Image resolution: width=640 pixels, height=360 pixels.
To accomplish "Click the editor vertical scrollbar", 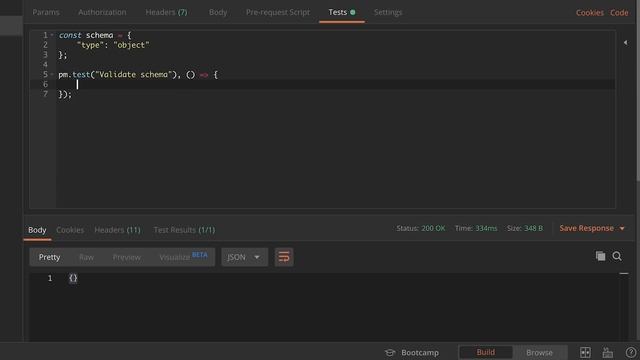I will tap(638, 90).
